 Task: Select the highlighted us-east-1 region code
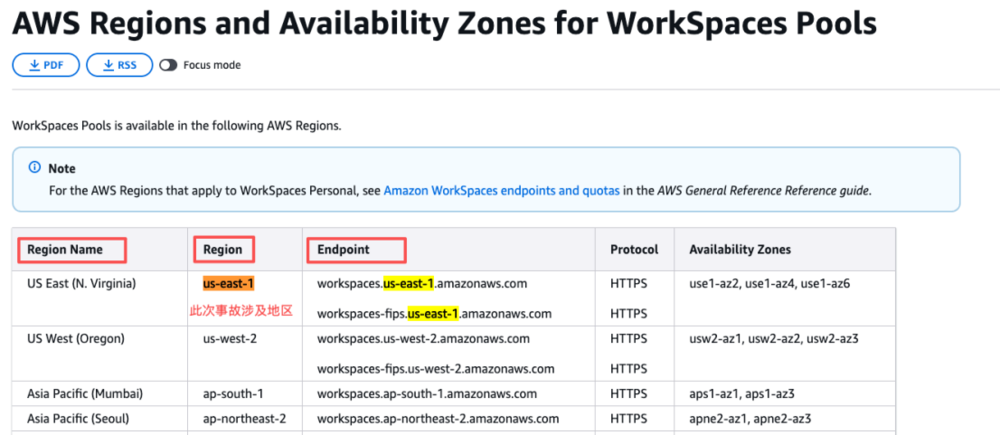[x=228, y=283]
